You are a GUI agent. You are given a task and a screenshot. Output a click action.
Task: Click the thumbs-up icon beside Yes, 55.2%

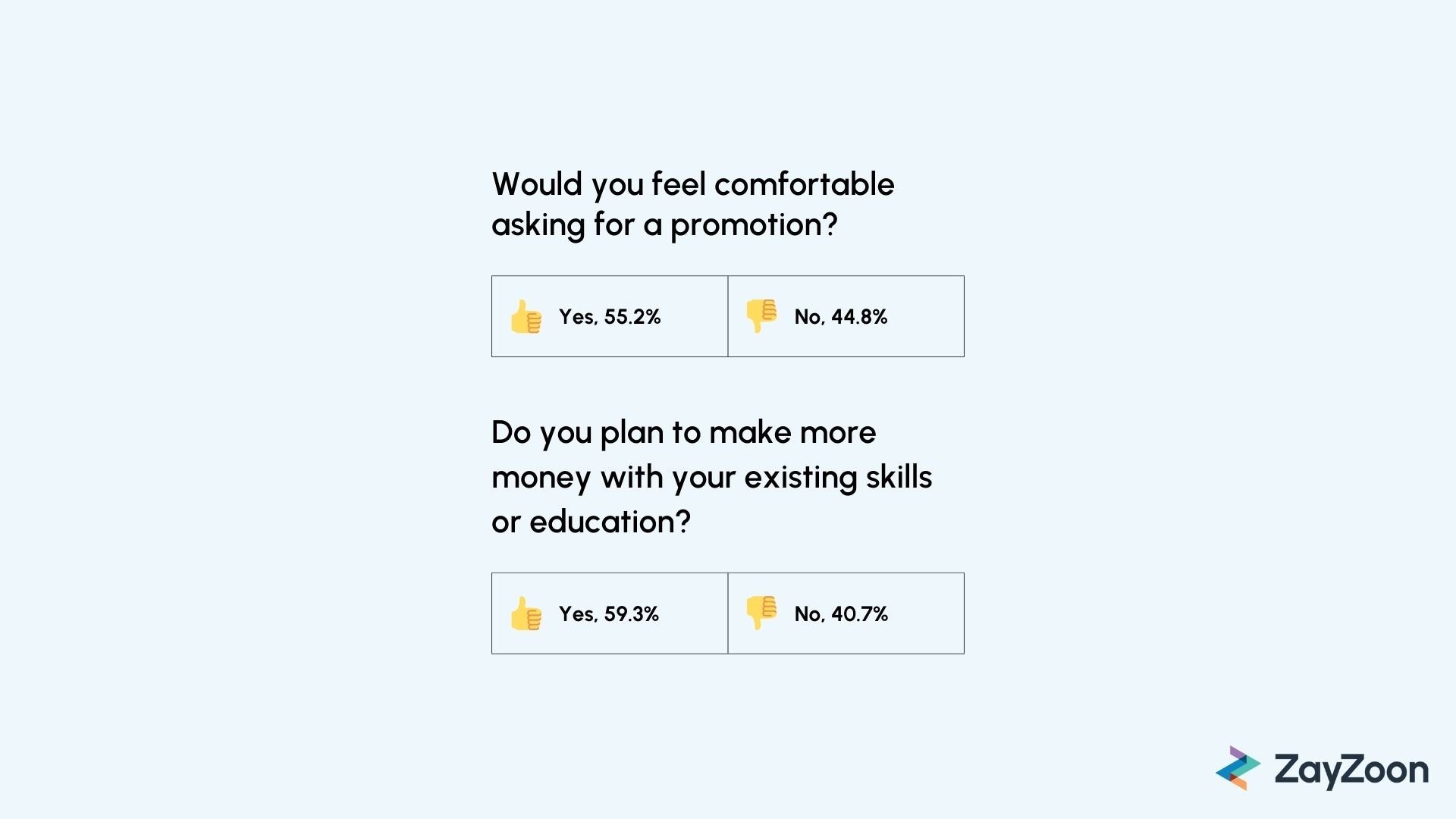(x=526, y=316)
